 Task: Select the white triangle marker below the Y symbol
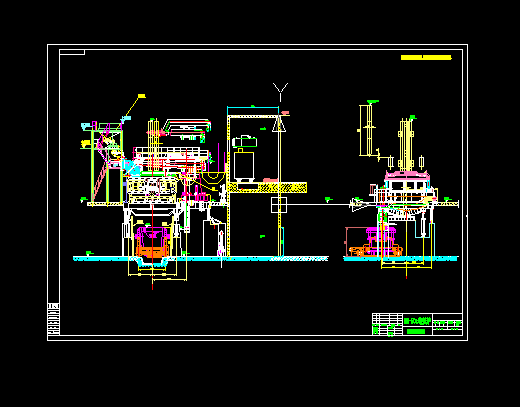(x=279, y=124)
